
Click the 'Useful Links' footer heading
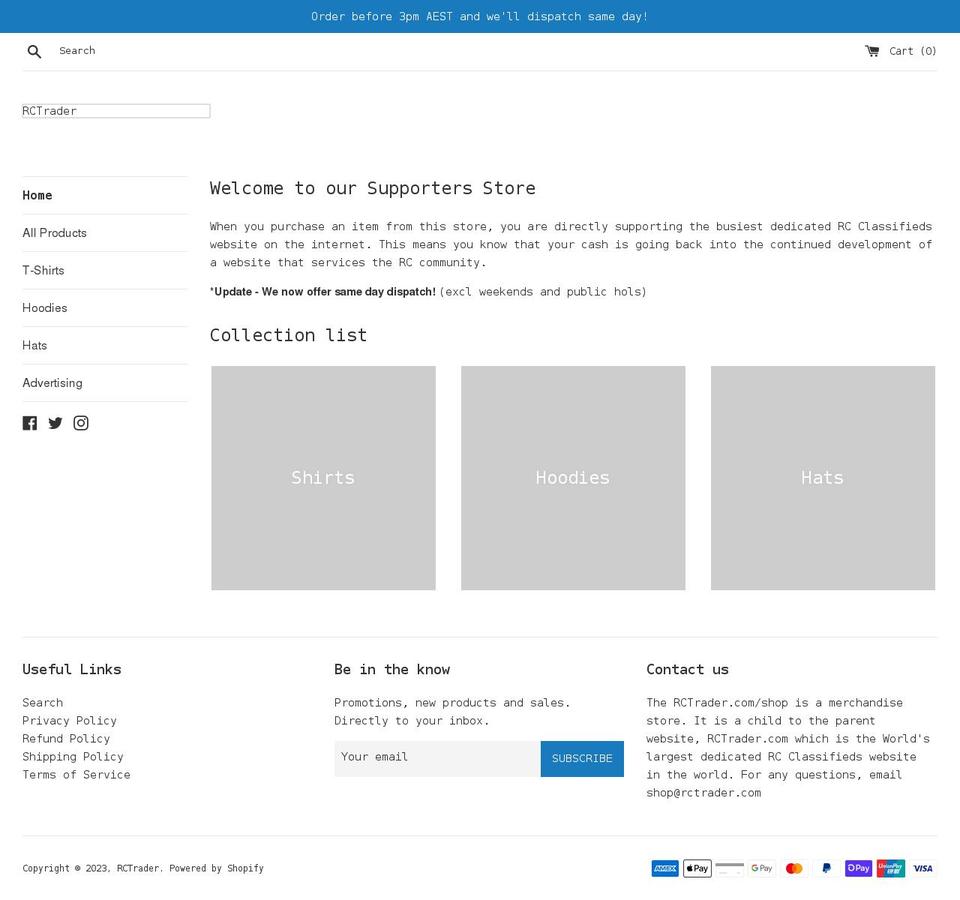pos(72,669)
